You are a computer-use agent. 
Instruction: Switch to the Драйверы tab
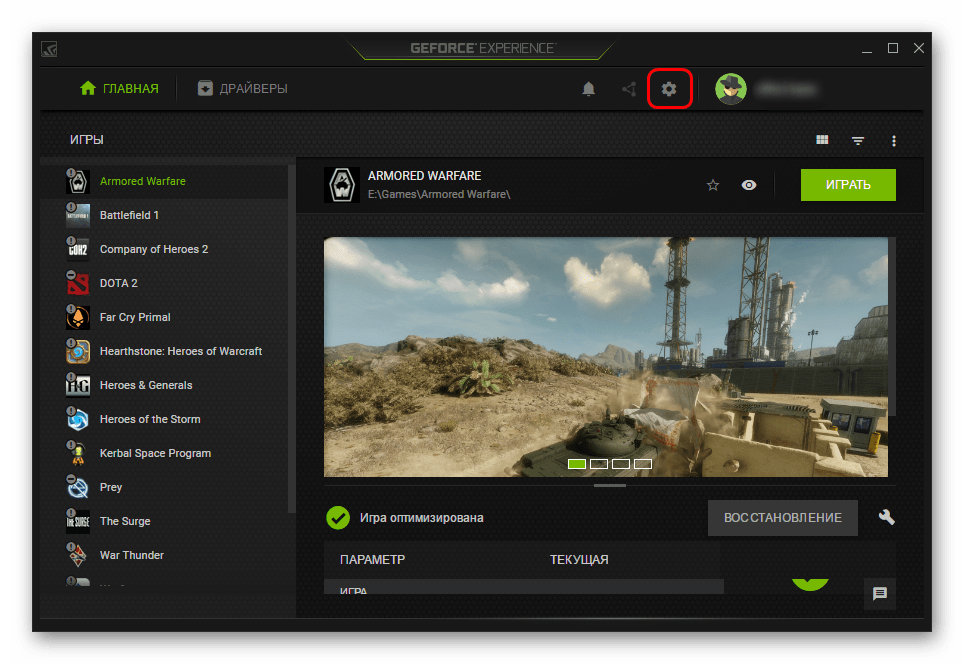click(242, 89)
